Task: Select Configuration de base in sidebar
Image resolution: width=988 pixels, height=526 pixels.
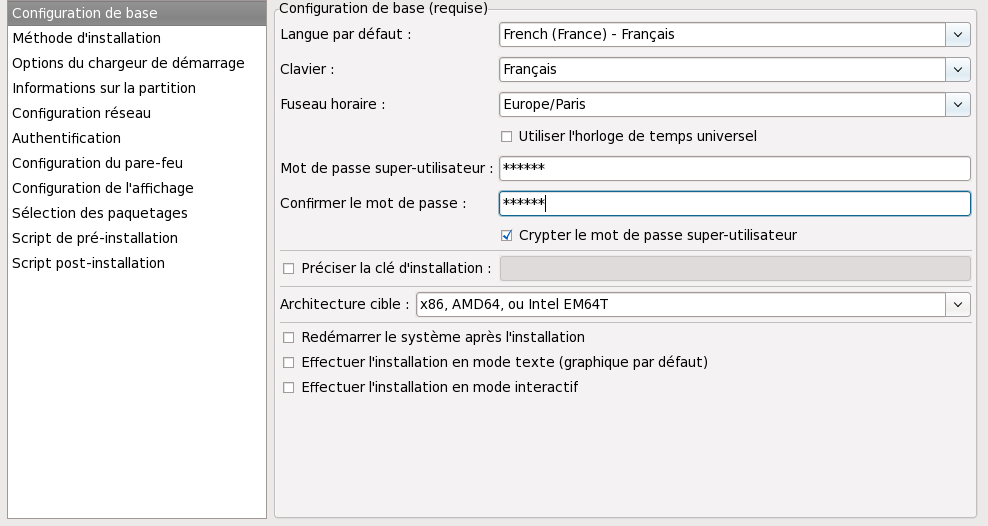Action: pos(137,13)
